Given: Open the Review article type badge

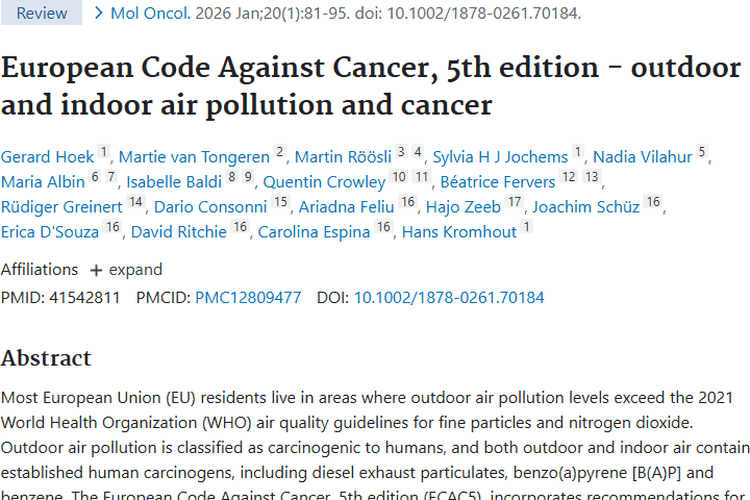Looking at the screenshot, I should tap(42, 13).
